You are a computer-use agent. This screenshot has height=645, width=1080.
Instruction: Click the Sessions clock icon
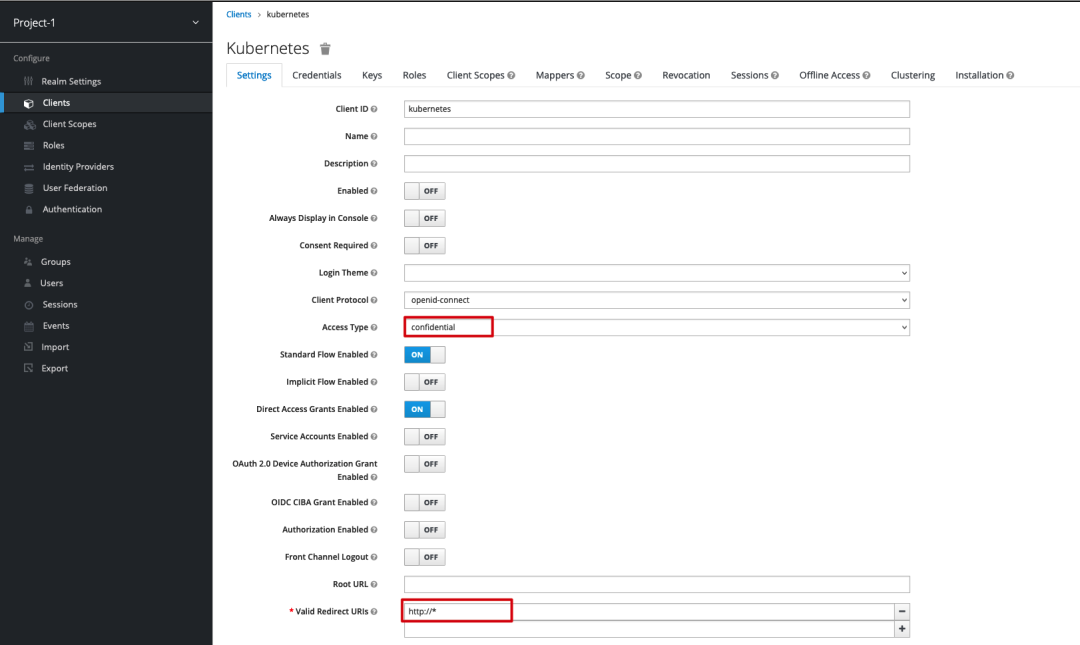pyautogui.click(x=28, y=305)
